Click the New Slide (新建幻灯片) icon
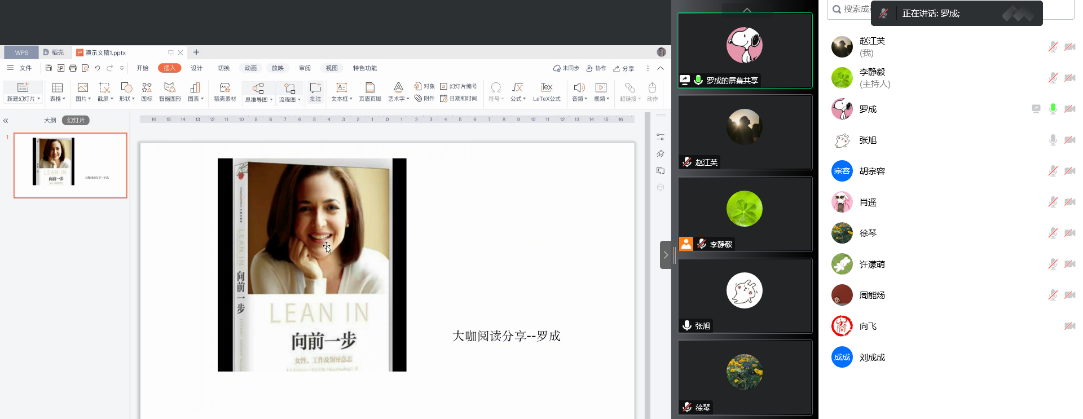The width and height of the screenshot is (1083, 419). 21,87
